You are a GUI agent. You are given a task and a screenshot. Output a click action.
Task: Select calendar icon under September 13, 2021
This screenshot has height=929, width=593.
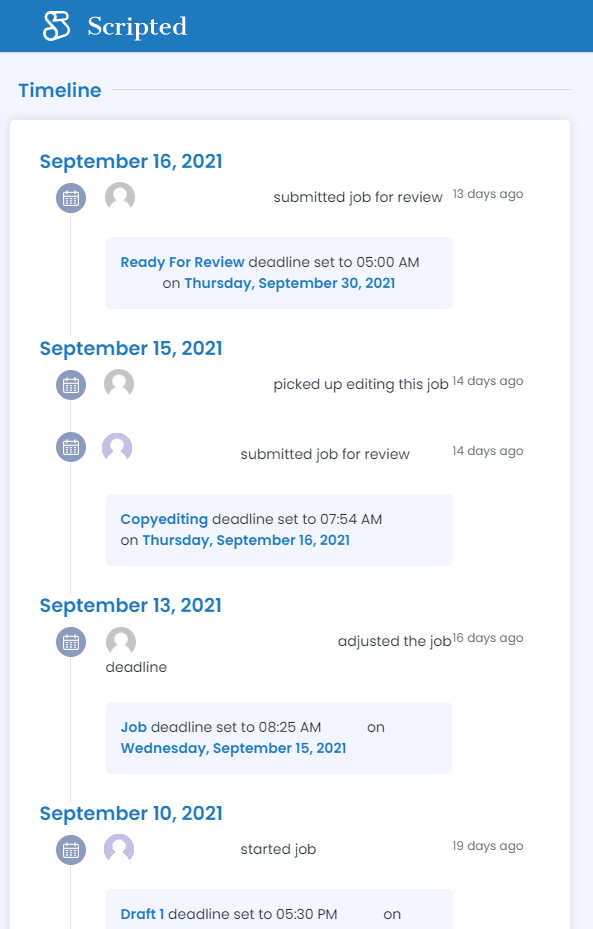click(x=71, y=642)
